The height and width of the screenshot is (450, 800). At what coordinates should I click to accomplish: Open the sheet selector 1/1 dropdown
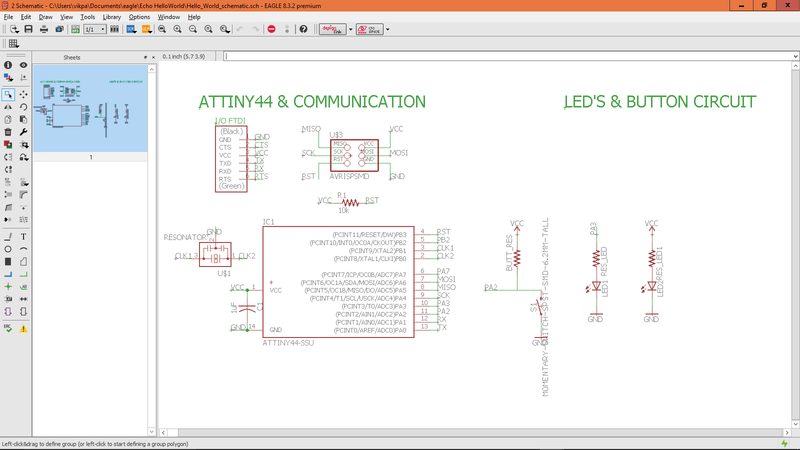95,29
